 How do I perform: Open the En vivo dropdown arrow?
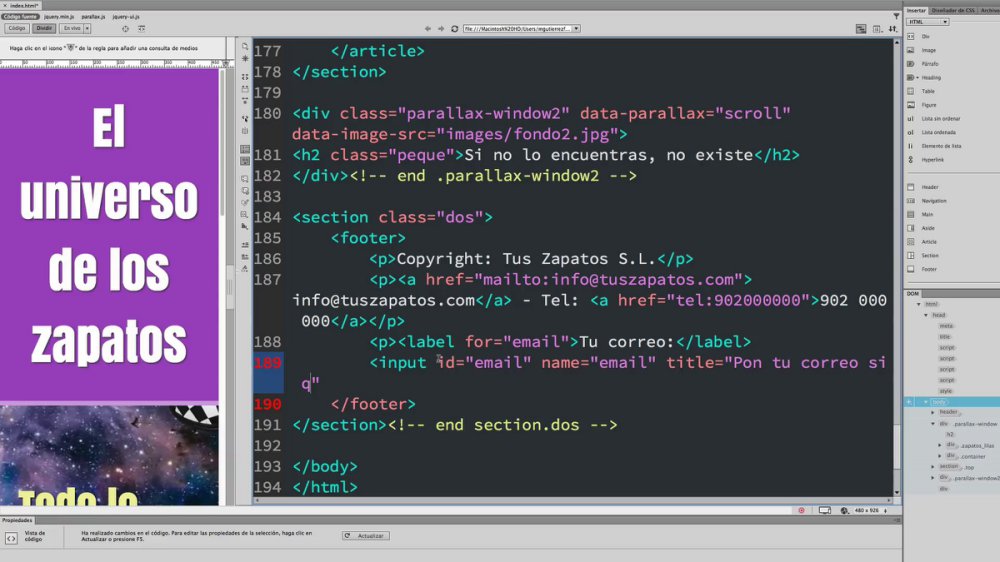[x=87, y=28]
